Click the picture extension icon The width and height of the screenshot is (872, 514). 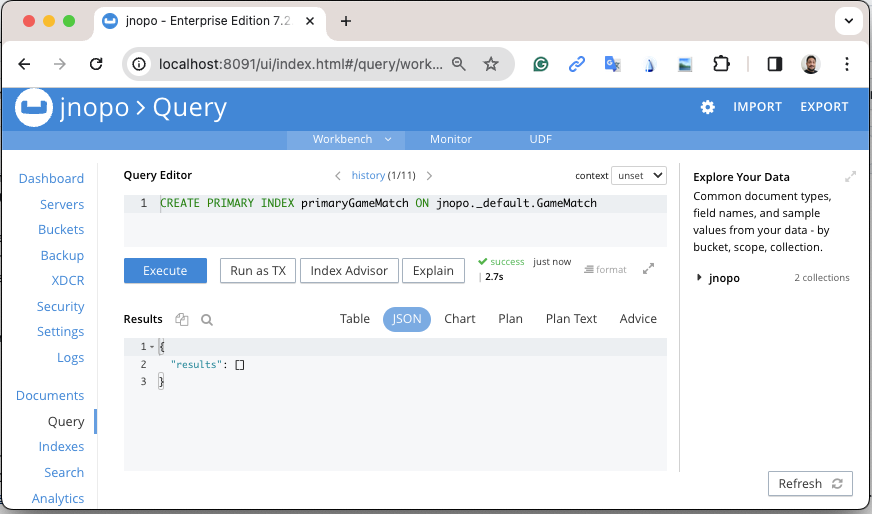685,65
